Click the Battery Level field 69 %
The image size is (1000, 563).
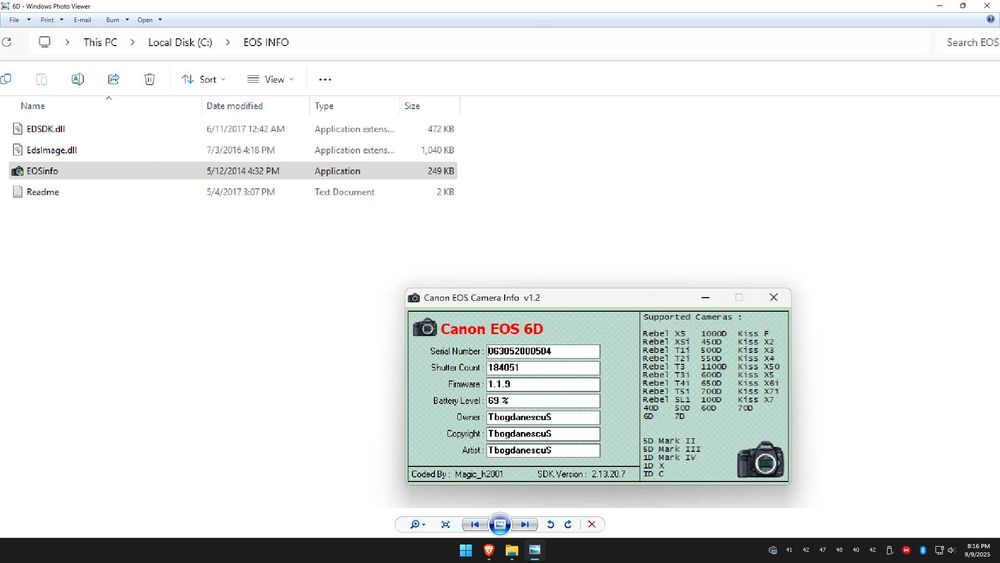[543, 401]
